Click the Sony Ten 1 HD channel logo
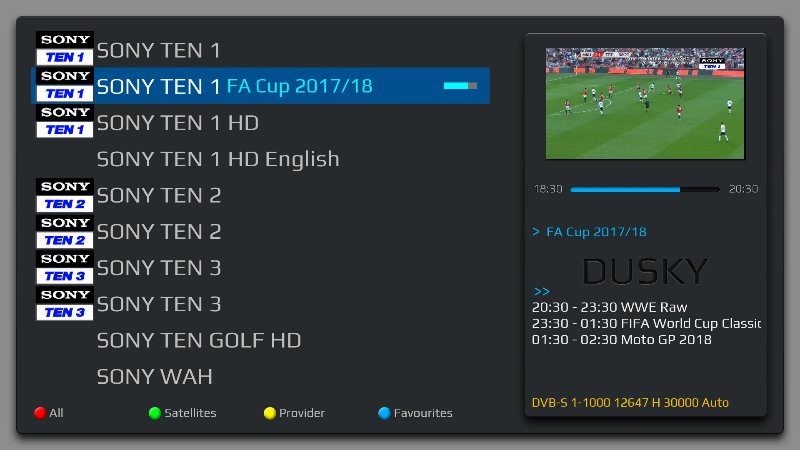800x450 pixels. [x=65, y=121]
